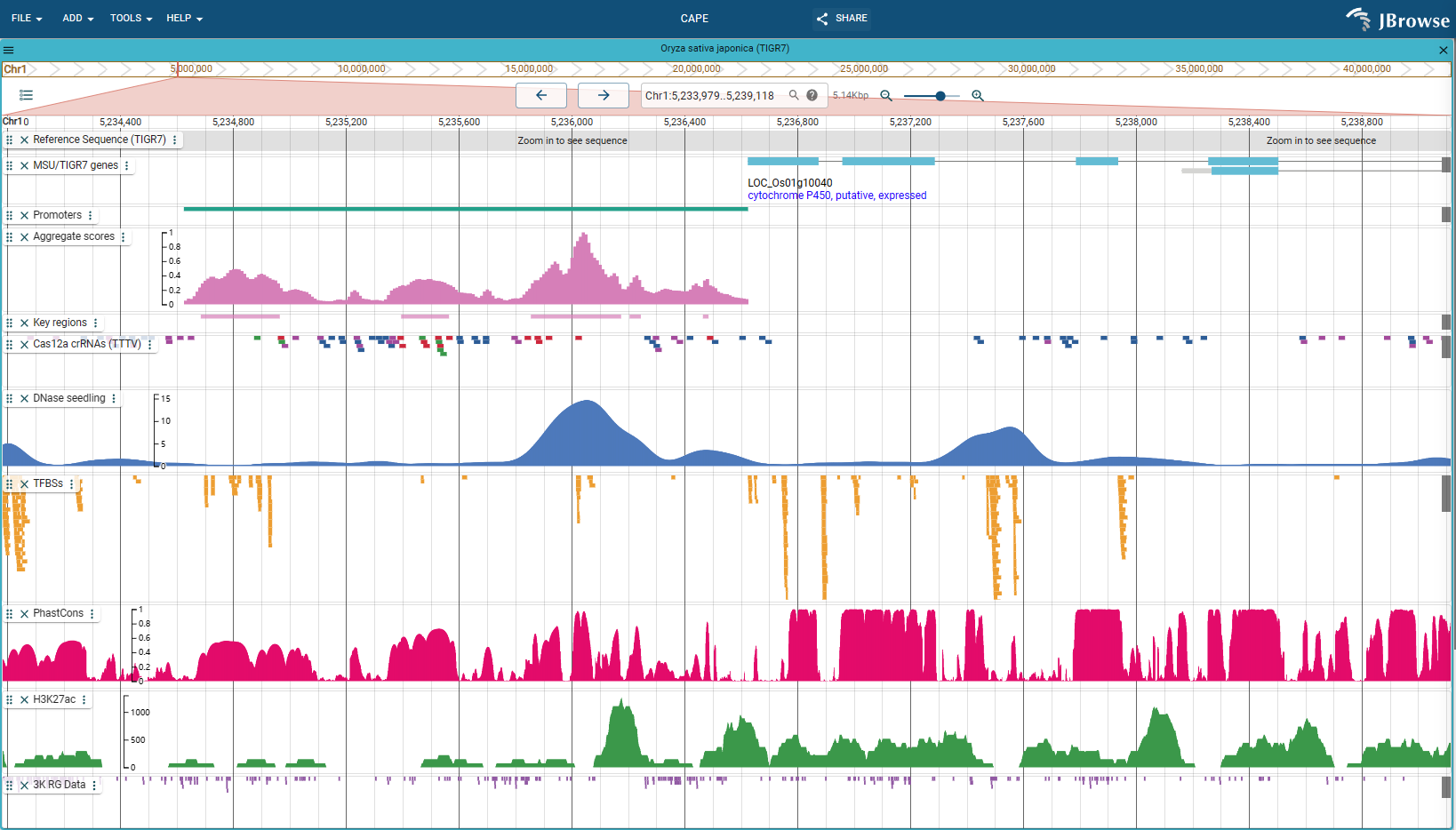
Task: Close the Reference Sequence (TIGR7) track
Action: pos(24,140)
